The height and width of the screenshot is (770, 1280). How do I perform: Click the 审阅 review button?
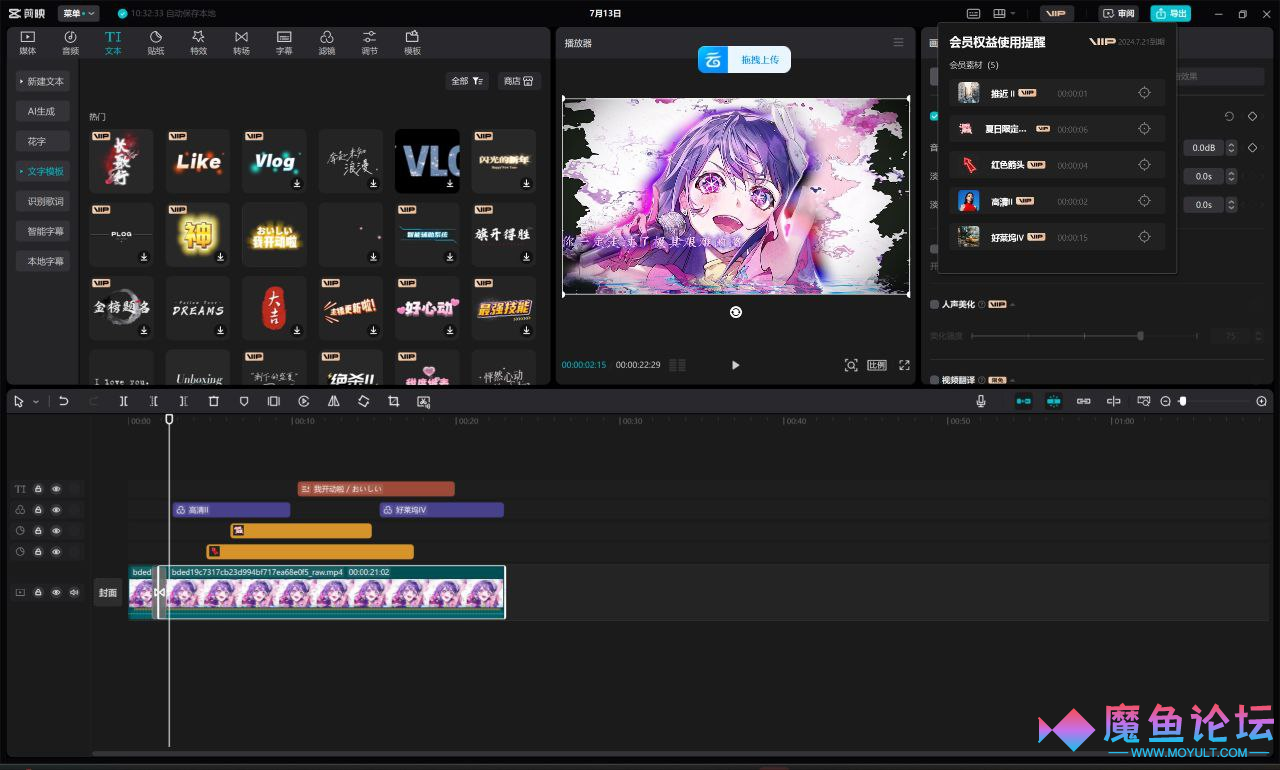(1119, 13)
